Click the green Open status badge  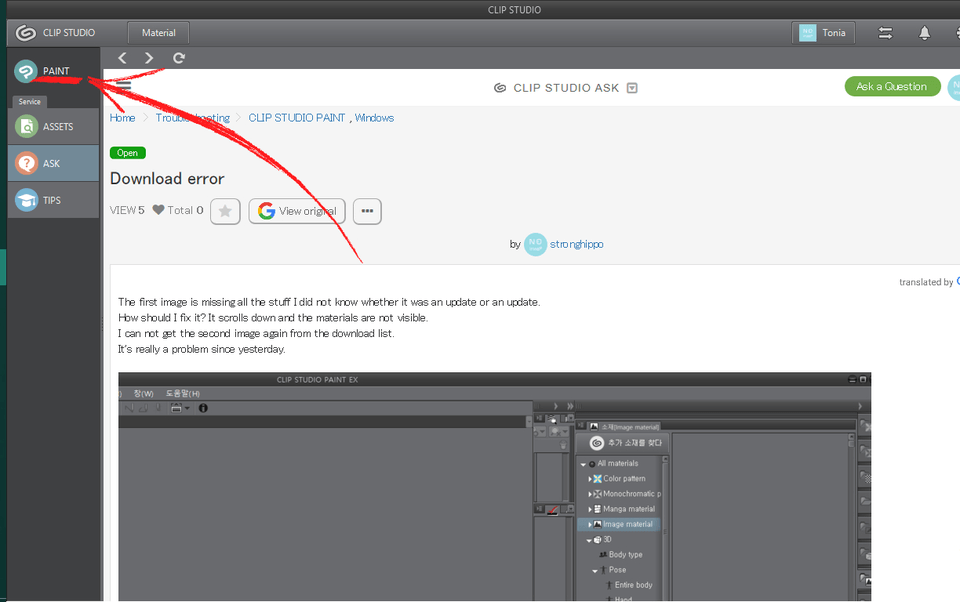click(127, 153)
